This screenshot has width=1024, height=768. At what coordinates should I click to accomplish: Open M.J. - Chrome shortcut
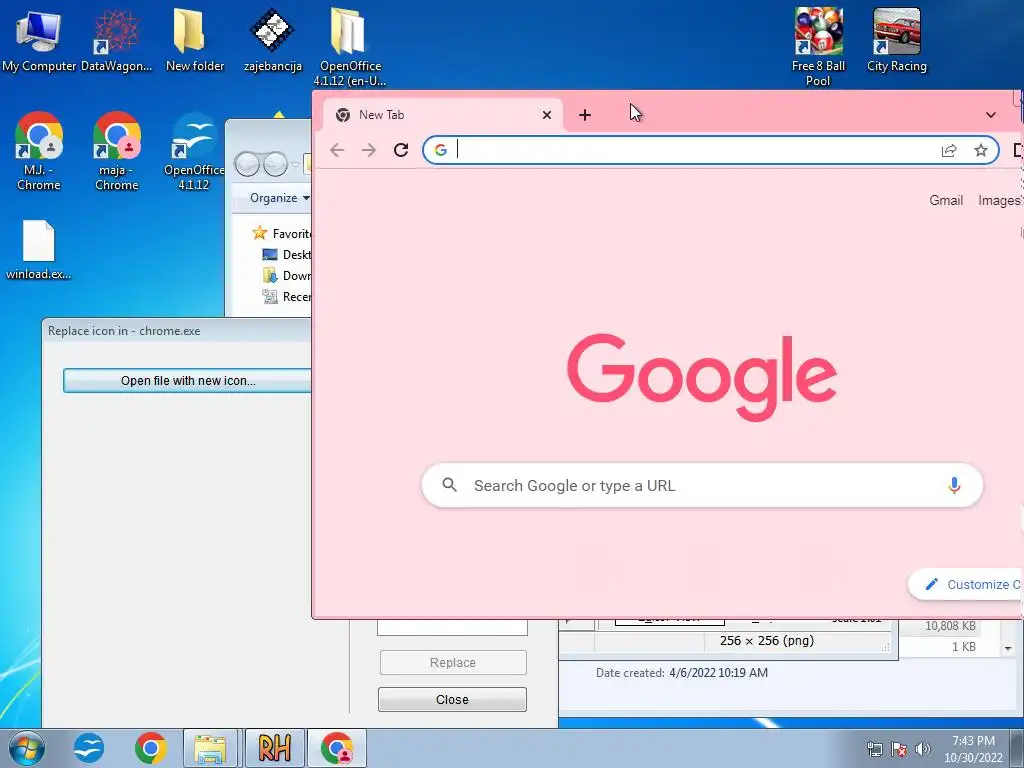(x=39, y=152)
